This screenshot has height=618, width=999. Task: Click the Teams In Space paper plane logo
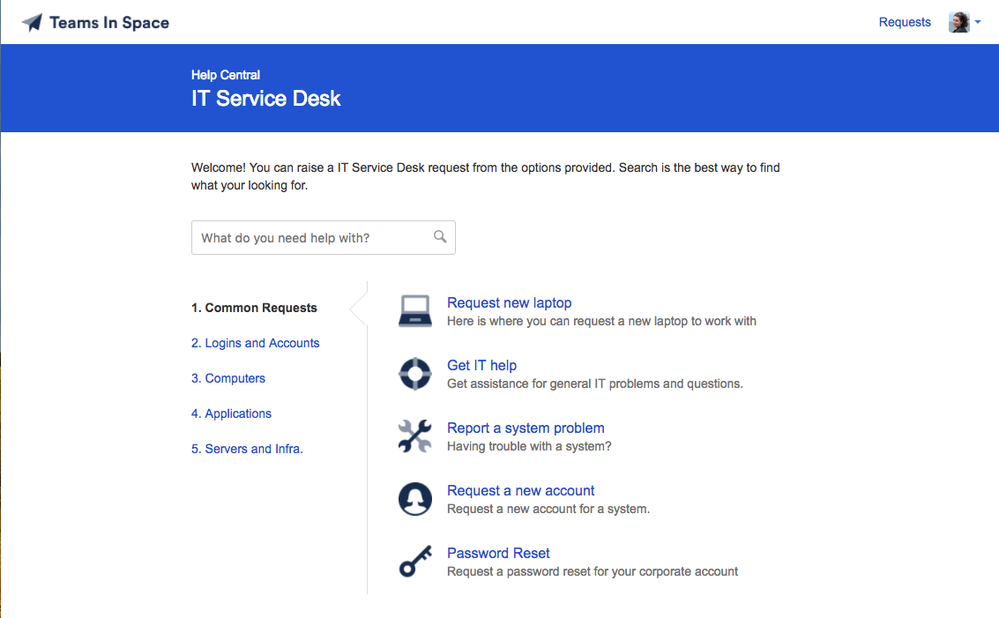point(33,21)
